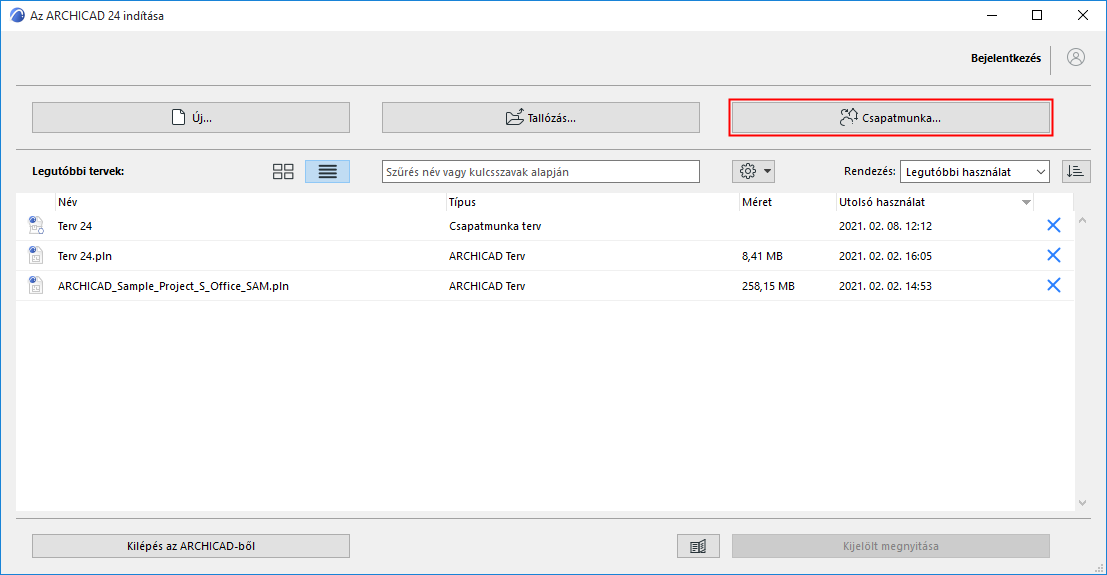The width and height of the screenshot is (1107, 575).
Task: Click the list scroll up arrow
Action: click(x=1082, y=220)
